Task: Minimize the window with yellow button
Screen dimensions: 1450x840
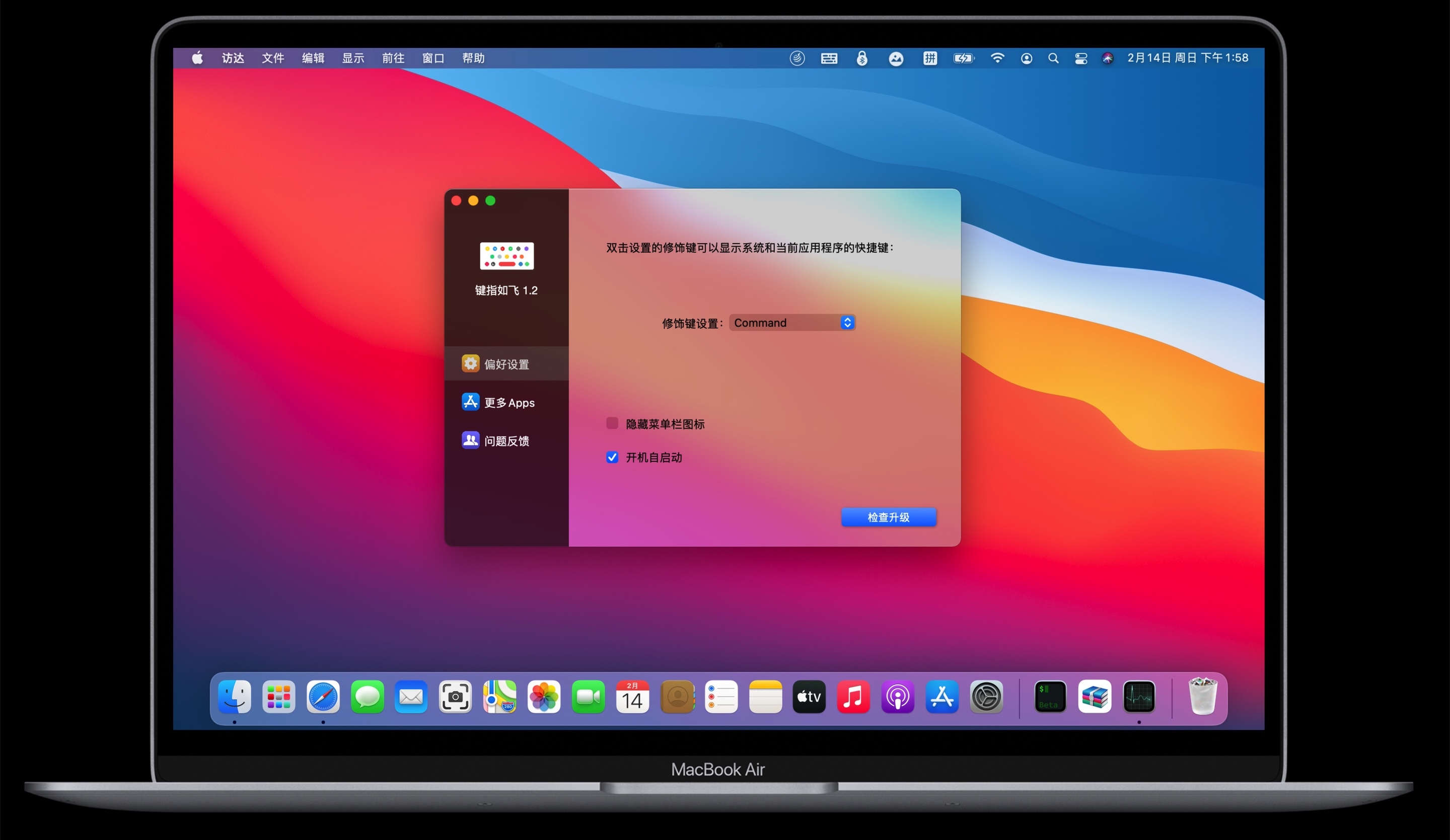Action: pos(473,201)
